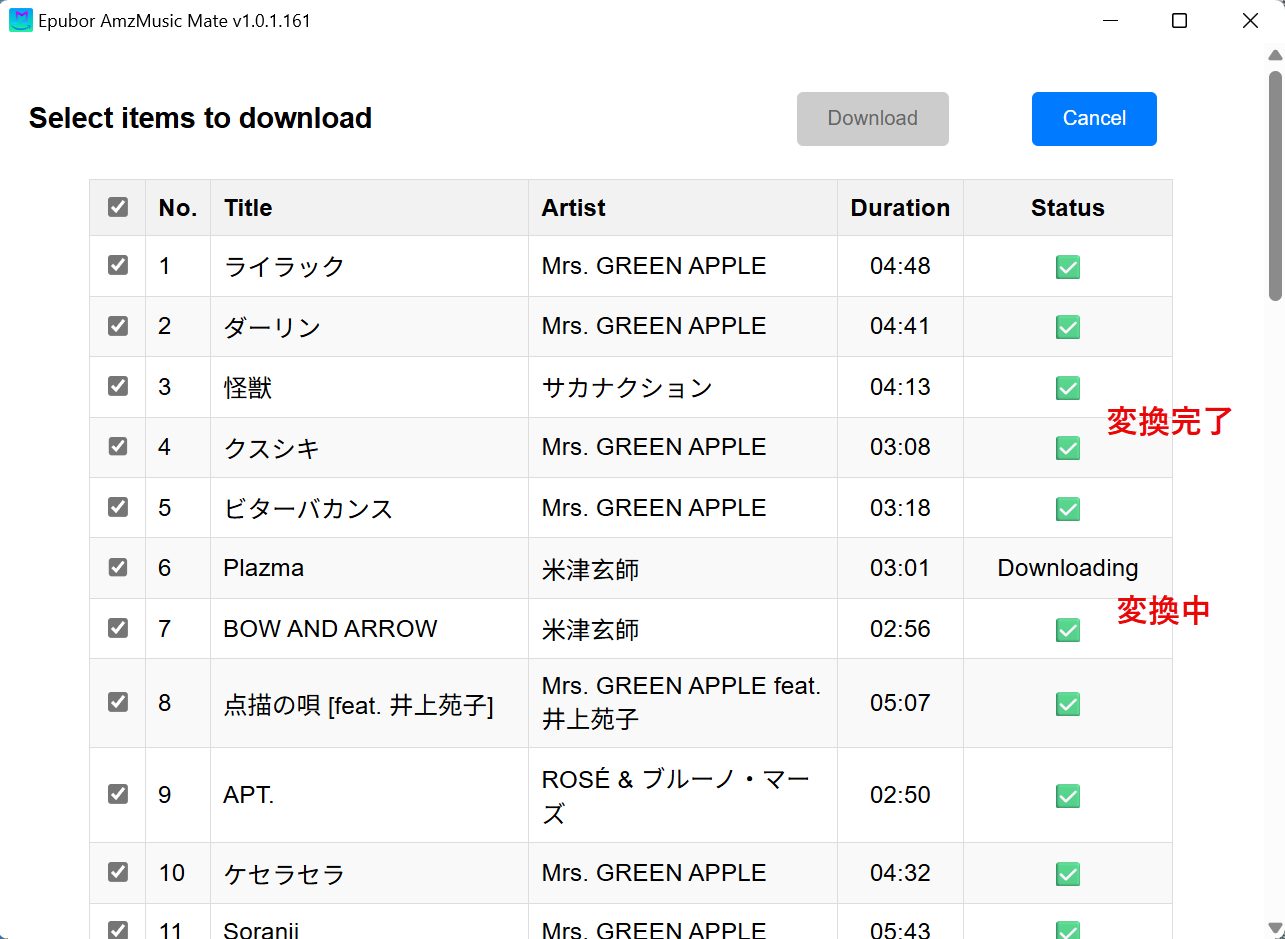Uncheck the checkbox for track 6 Plazma

(x=118, y=567)
